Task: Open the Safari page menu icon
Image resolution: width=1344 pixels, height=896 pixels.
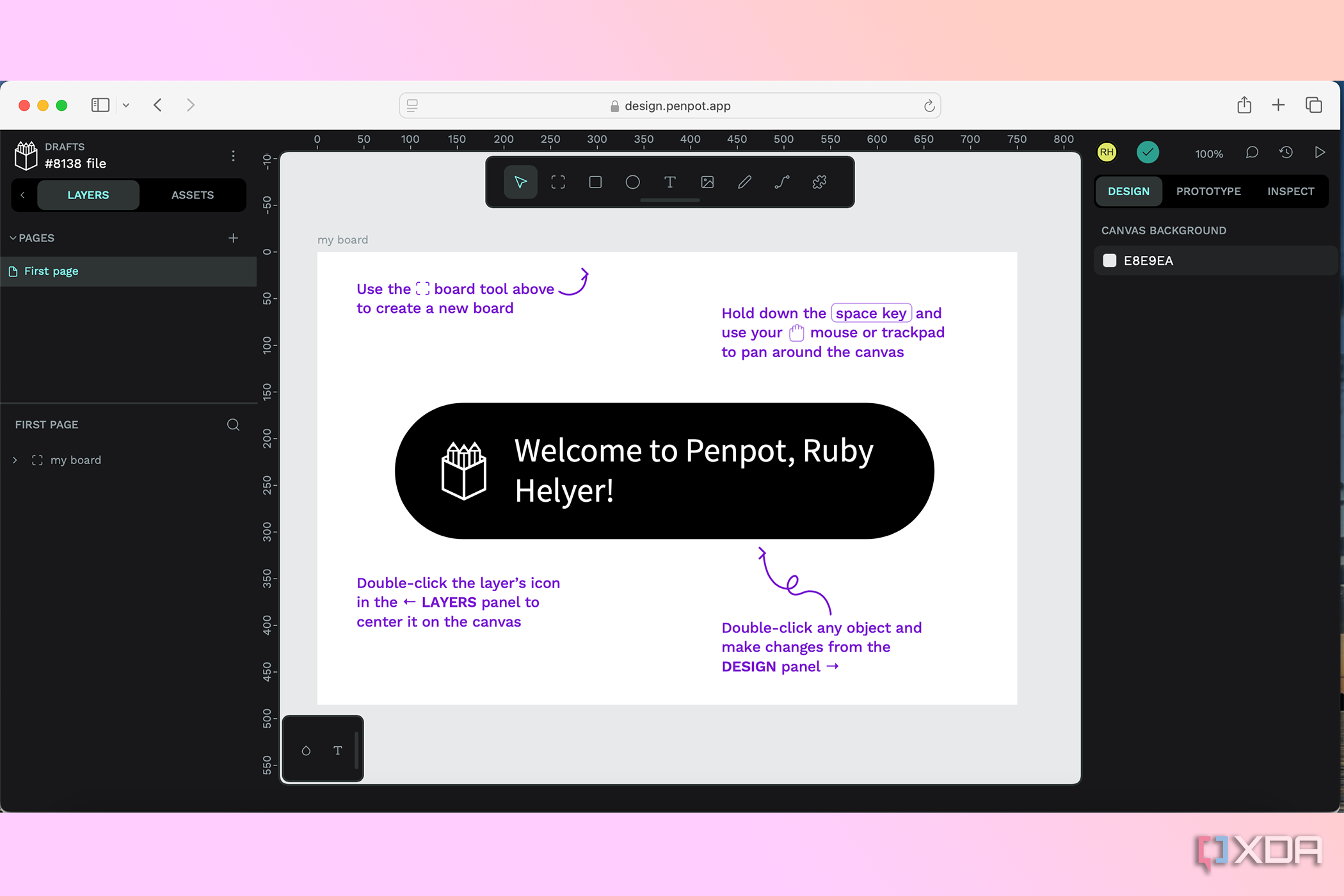Action: click(412, 106)
